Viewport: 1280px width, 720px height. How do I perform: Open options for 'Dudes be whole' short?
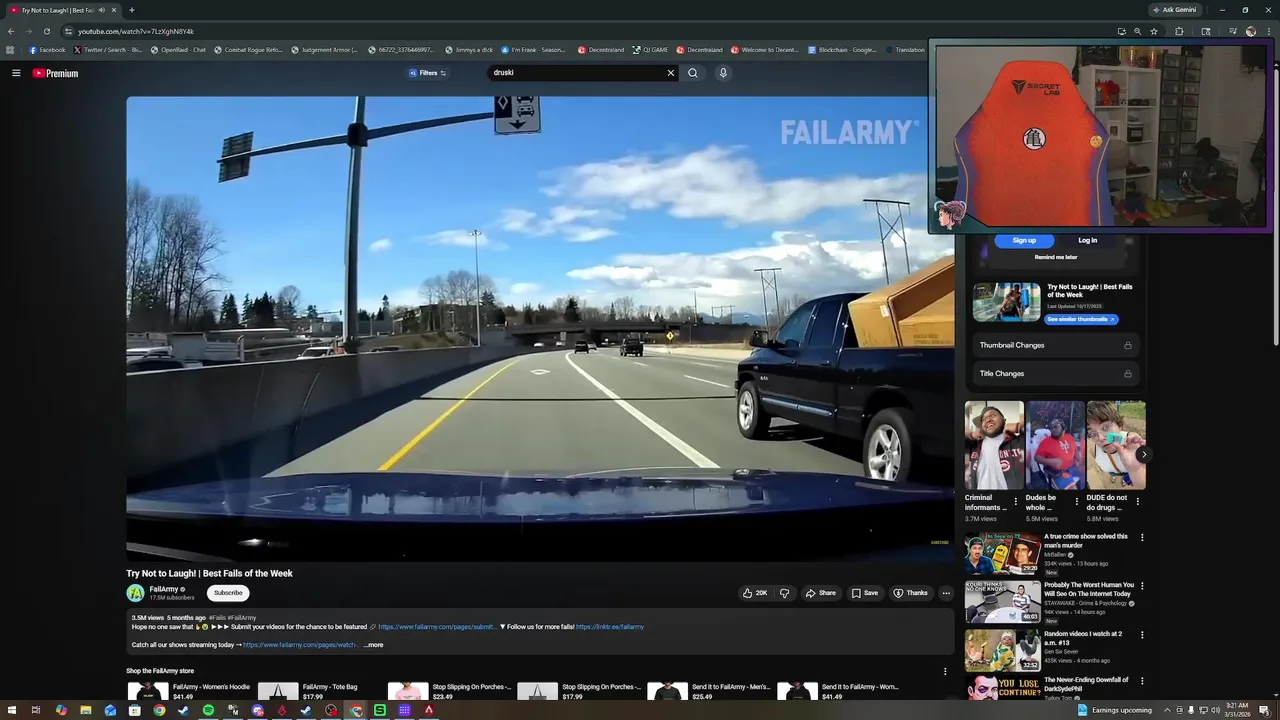pyautogui.click(x=1076, y=502)
